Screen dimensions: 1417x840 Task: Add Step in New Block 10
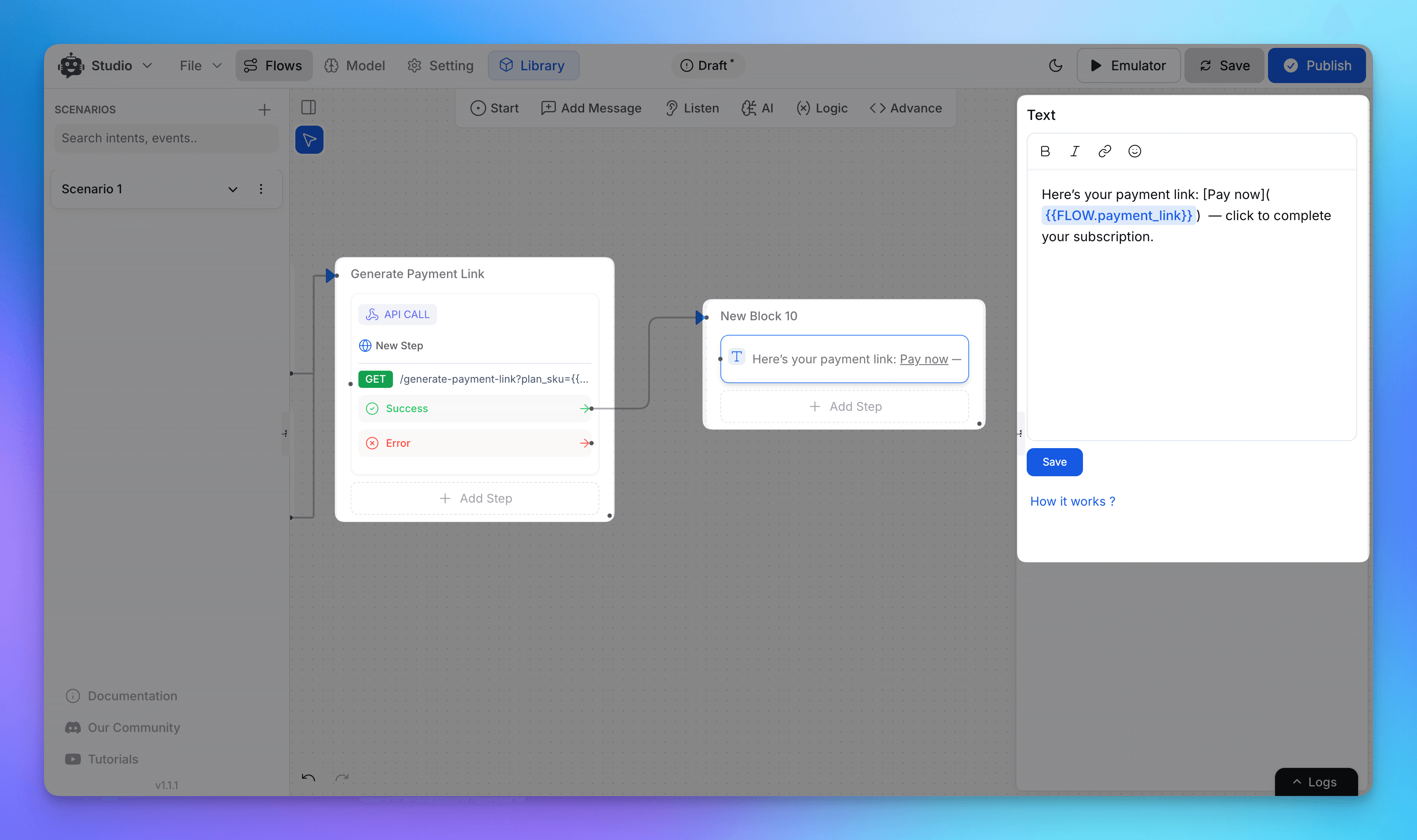[x=844, y=406]
